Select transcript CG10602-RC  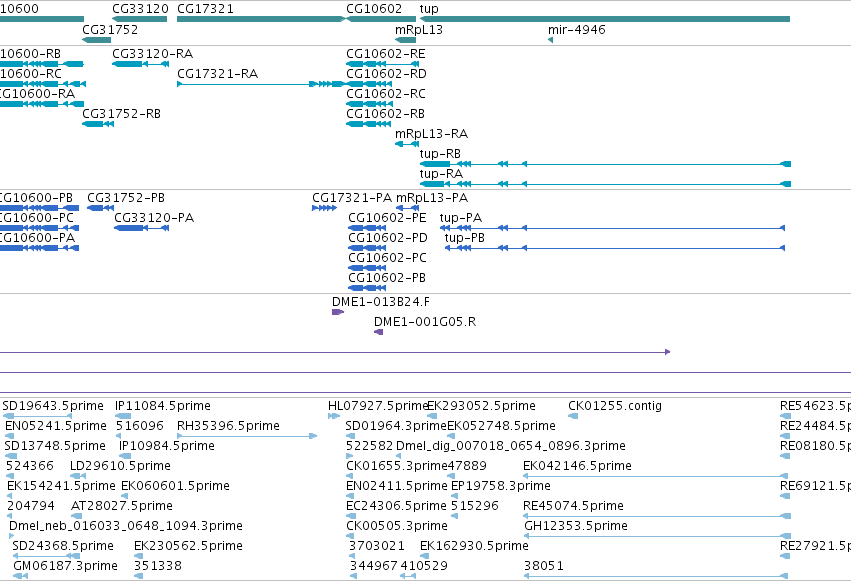click(386, 94)
